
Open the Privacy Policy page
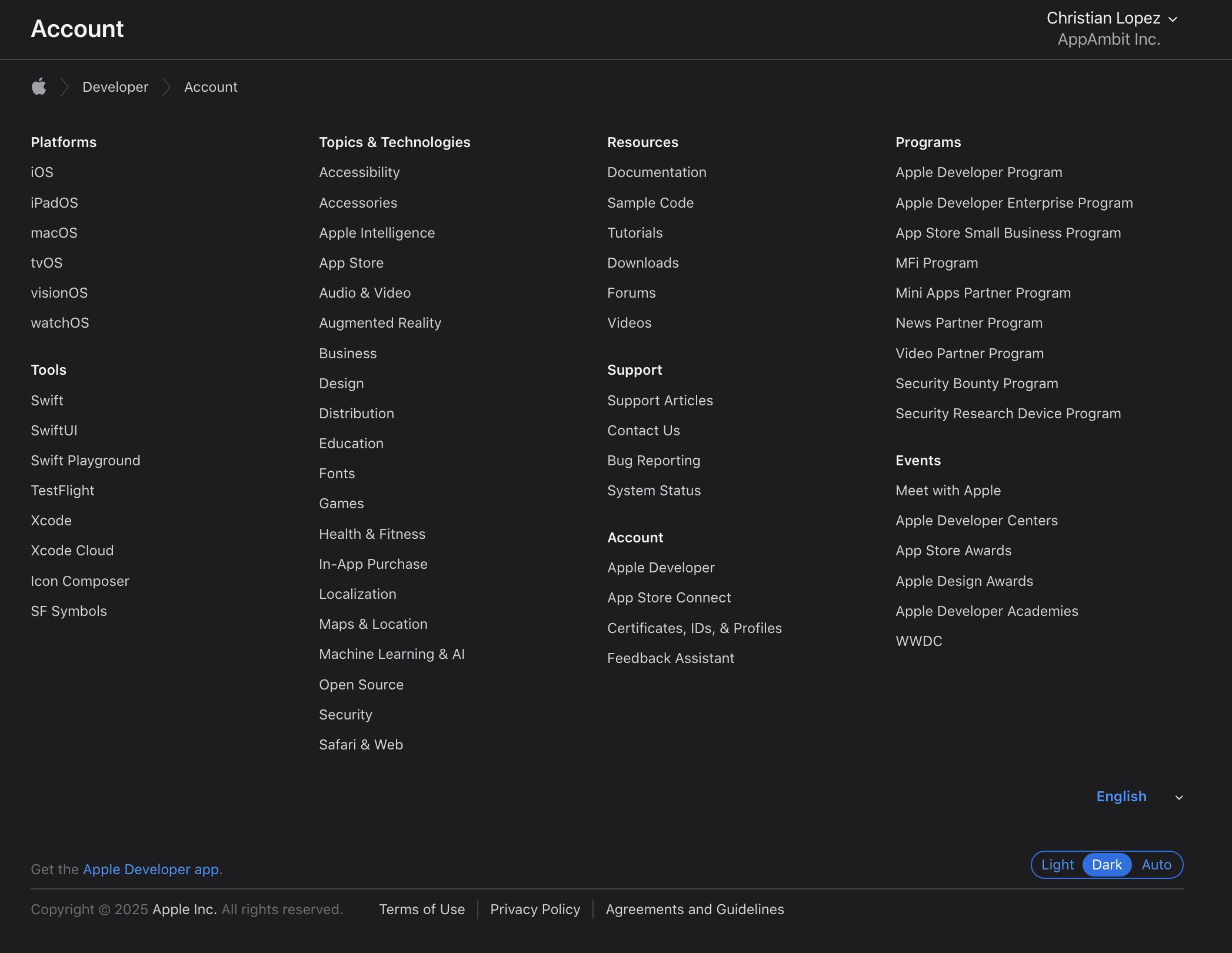pyautogui.click(x=535, y=909)
